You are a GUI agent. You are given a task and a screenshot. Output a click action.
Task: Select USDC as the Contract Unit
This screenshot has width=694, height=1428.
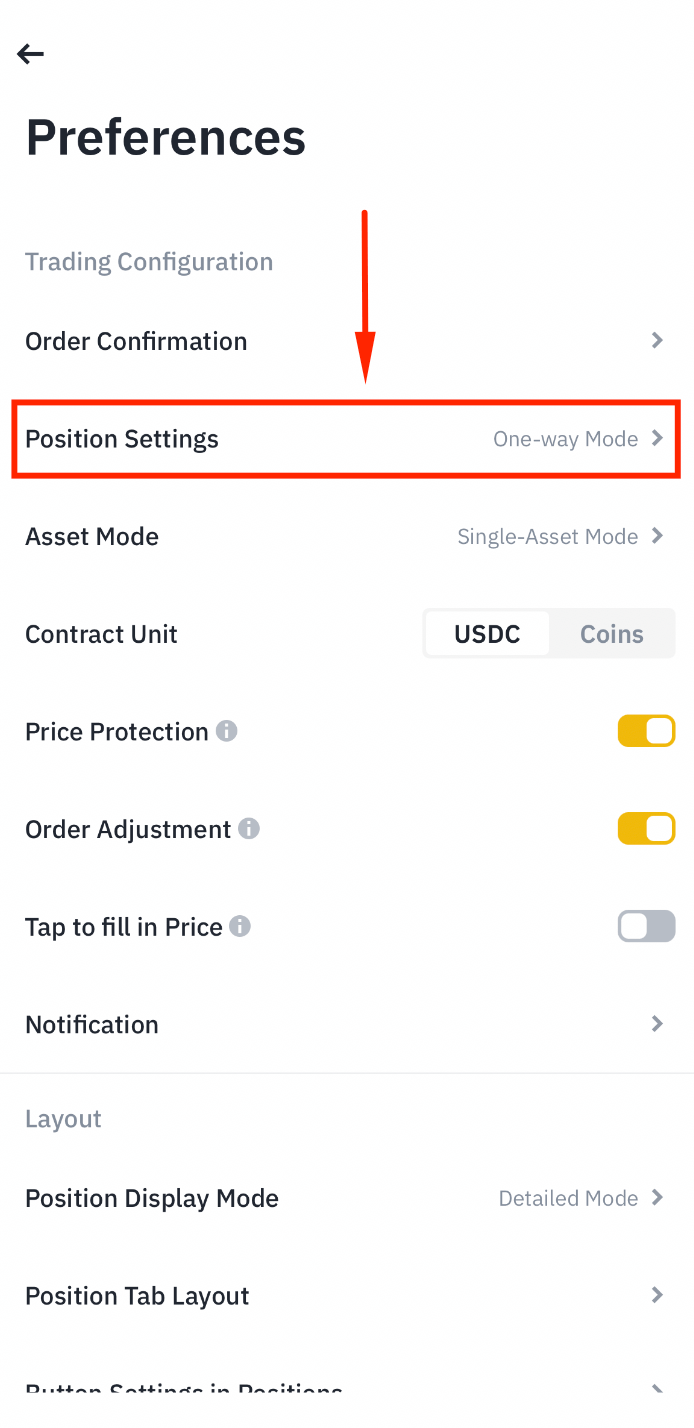coord(487,633)
